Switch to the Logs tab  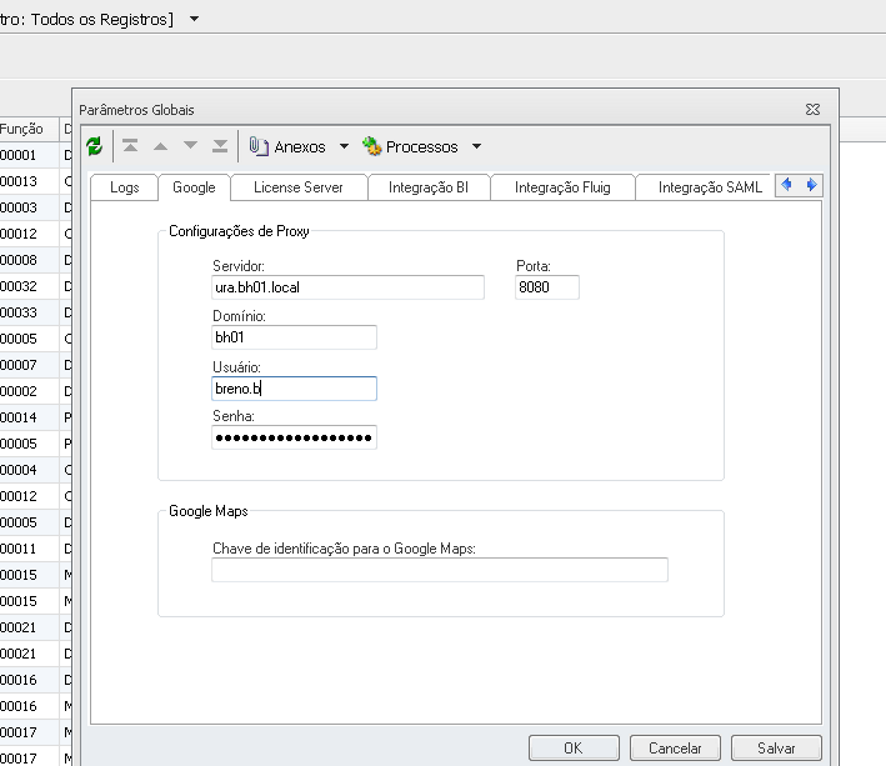tap(124, 187)
